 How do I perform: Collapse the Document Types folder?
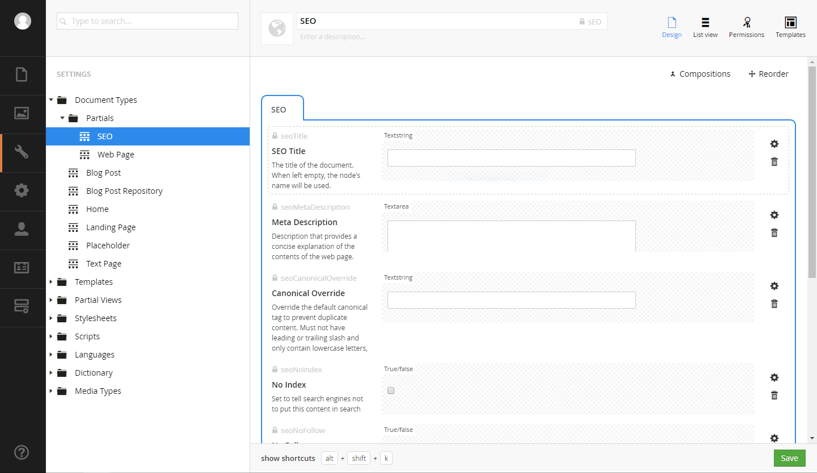52,100
